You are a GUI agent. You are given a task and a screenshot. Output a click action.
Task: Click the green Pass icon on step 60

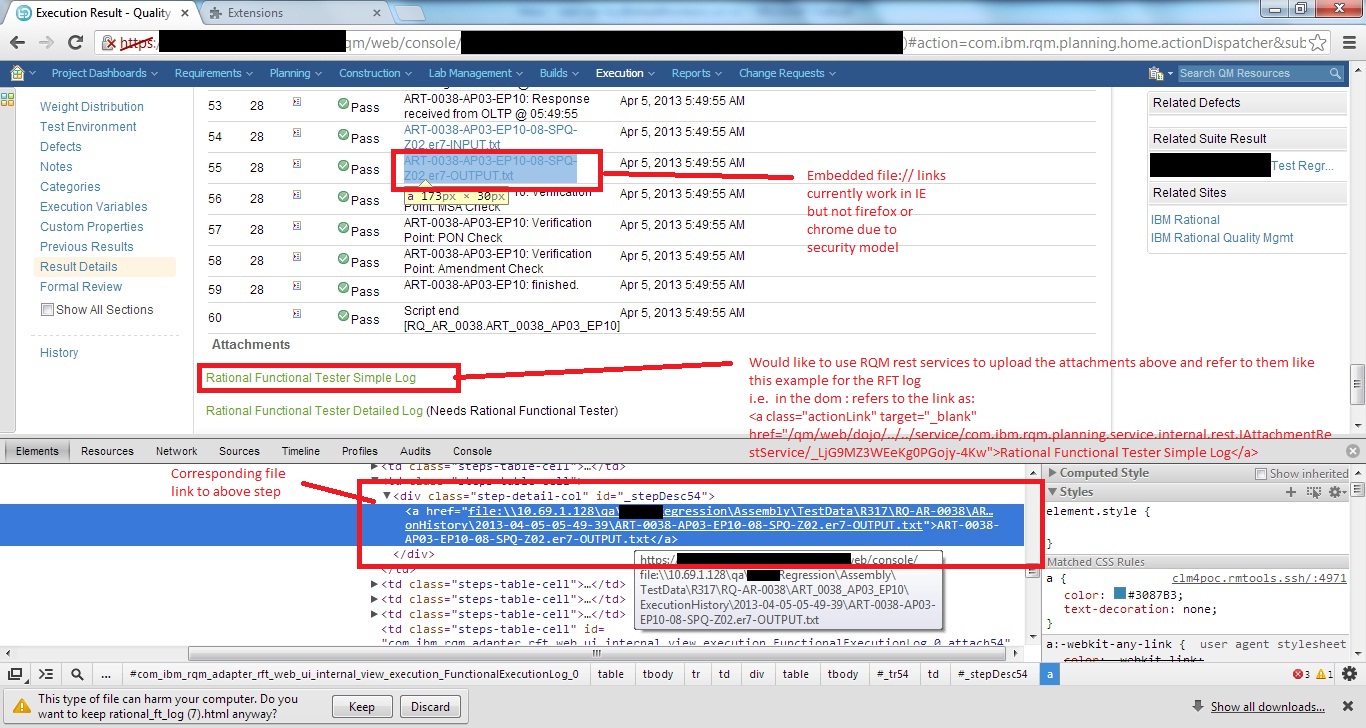point(343,317)
